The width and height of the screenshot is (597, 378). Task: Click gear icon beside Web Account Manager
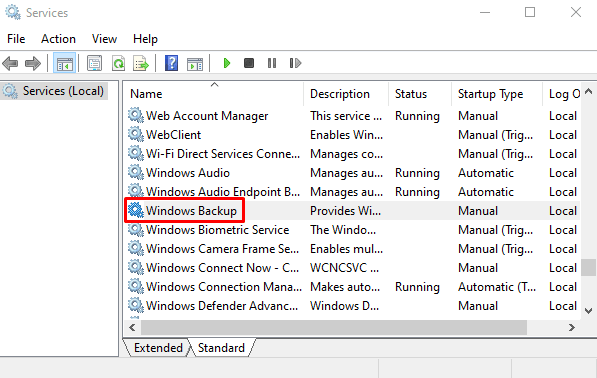tap(136, 115)
